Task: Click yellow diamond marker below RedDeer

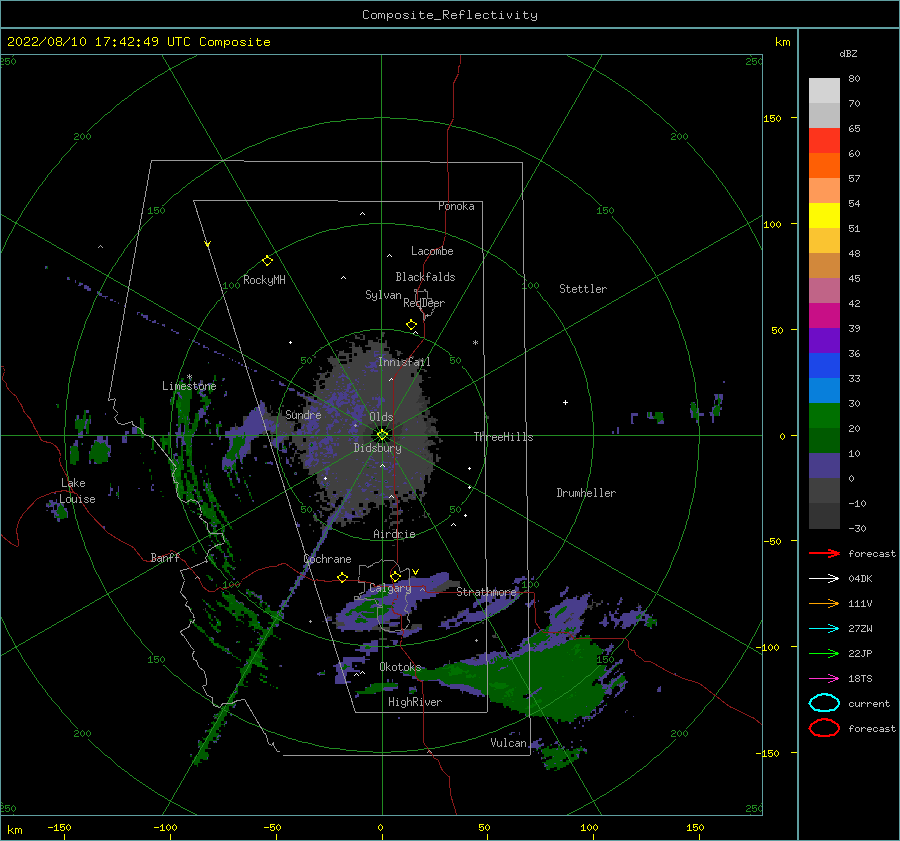Action: (x=411, y=325)
